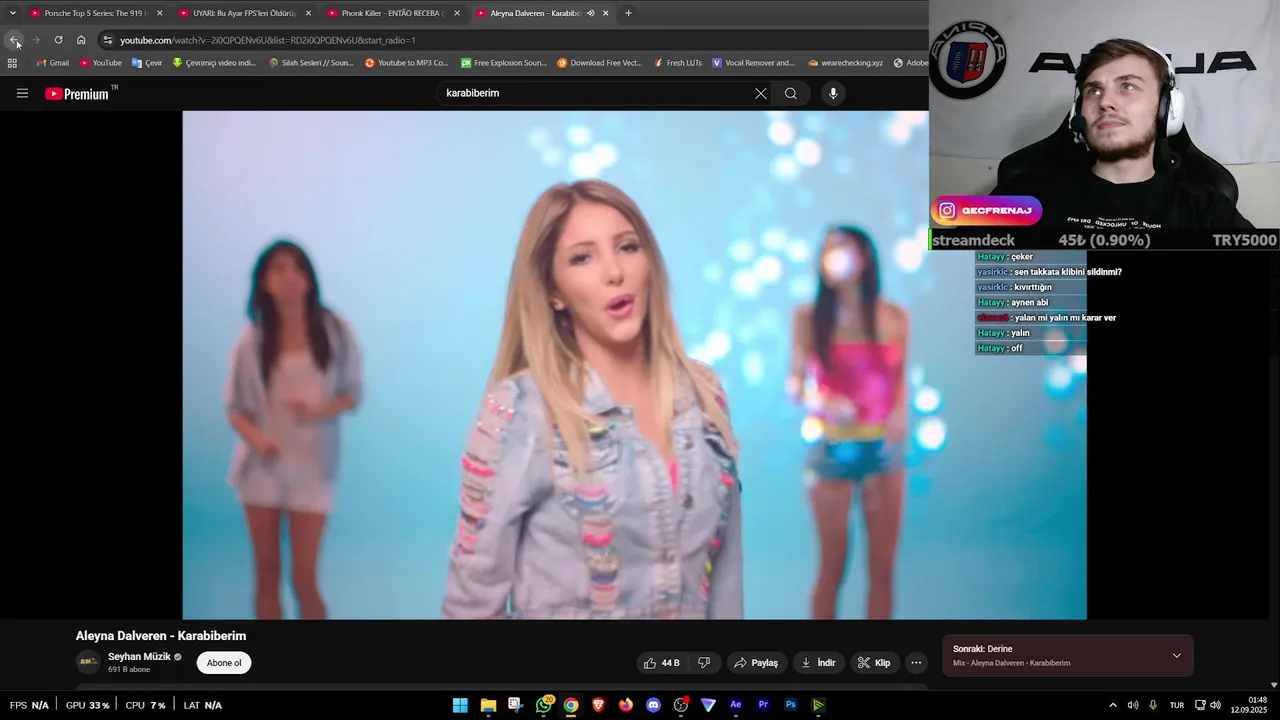Open the Silah Sesleri bookmark
This screenshot has width=1280, height=720.
(x=311, y=63)
